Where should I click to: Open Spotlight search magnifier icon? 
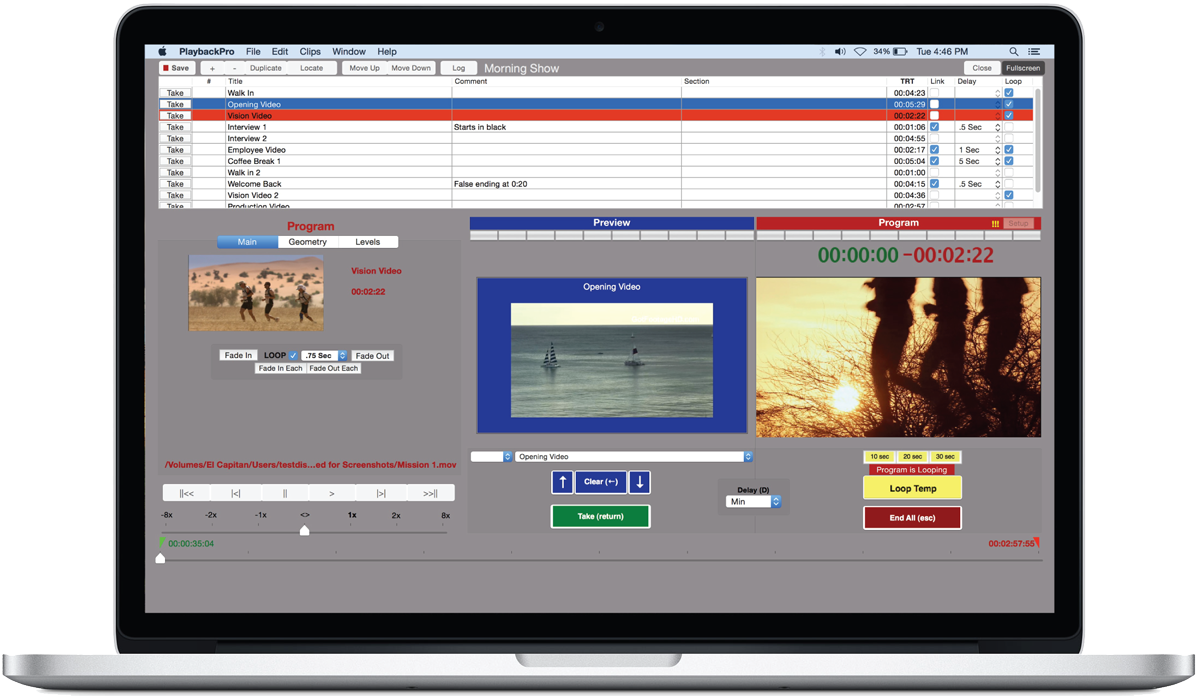[1014, 51]
